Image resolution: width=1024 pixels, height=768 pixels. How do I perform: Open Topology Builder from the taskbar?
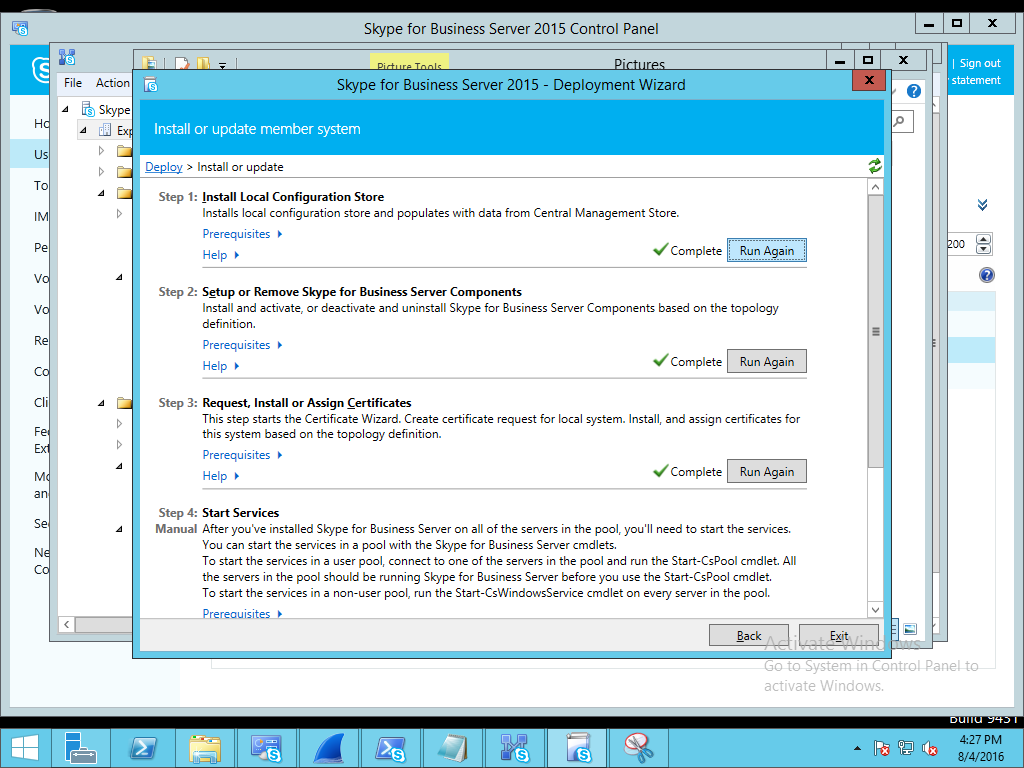click(515, 747)
